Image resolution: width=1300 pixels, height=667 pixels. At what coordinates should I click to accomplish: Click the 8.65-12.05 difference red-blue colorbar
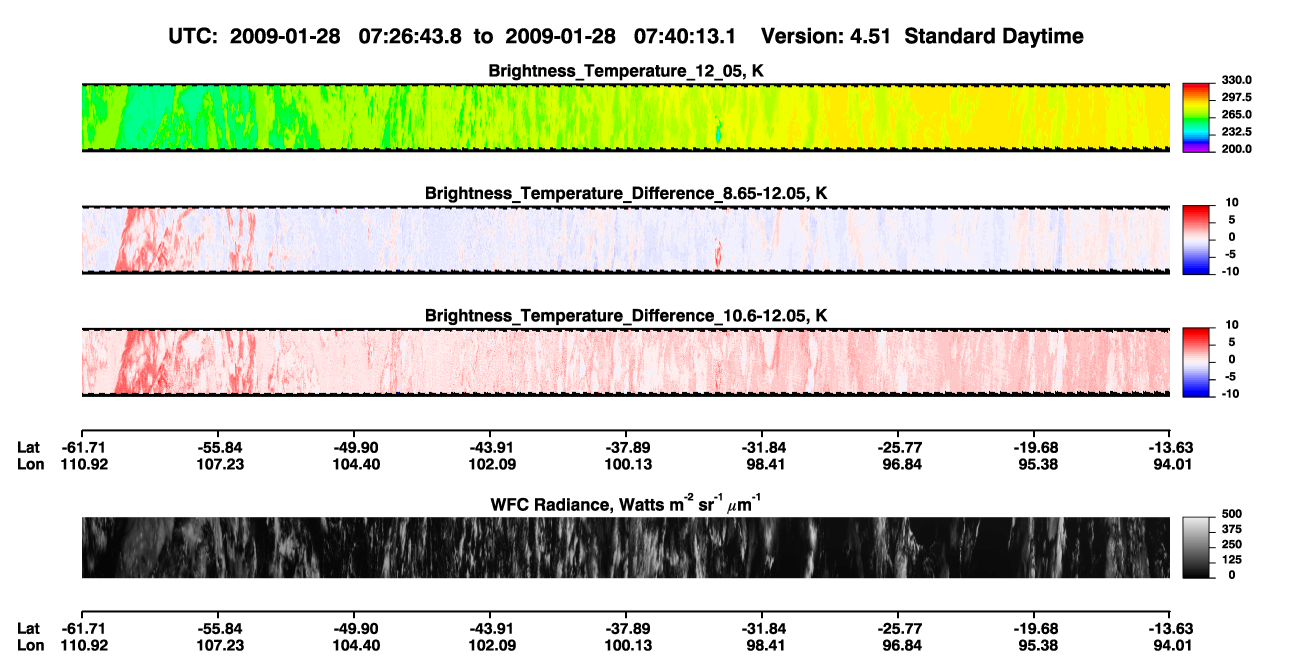[1196, 239]
